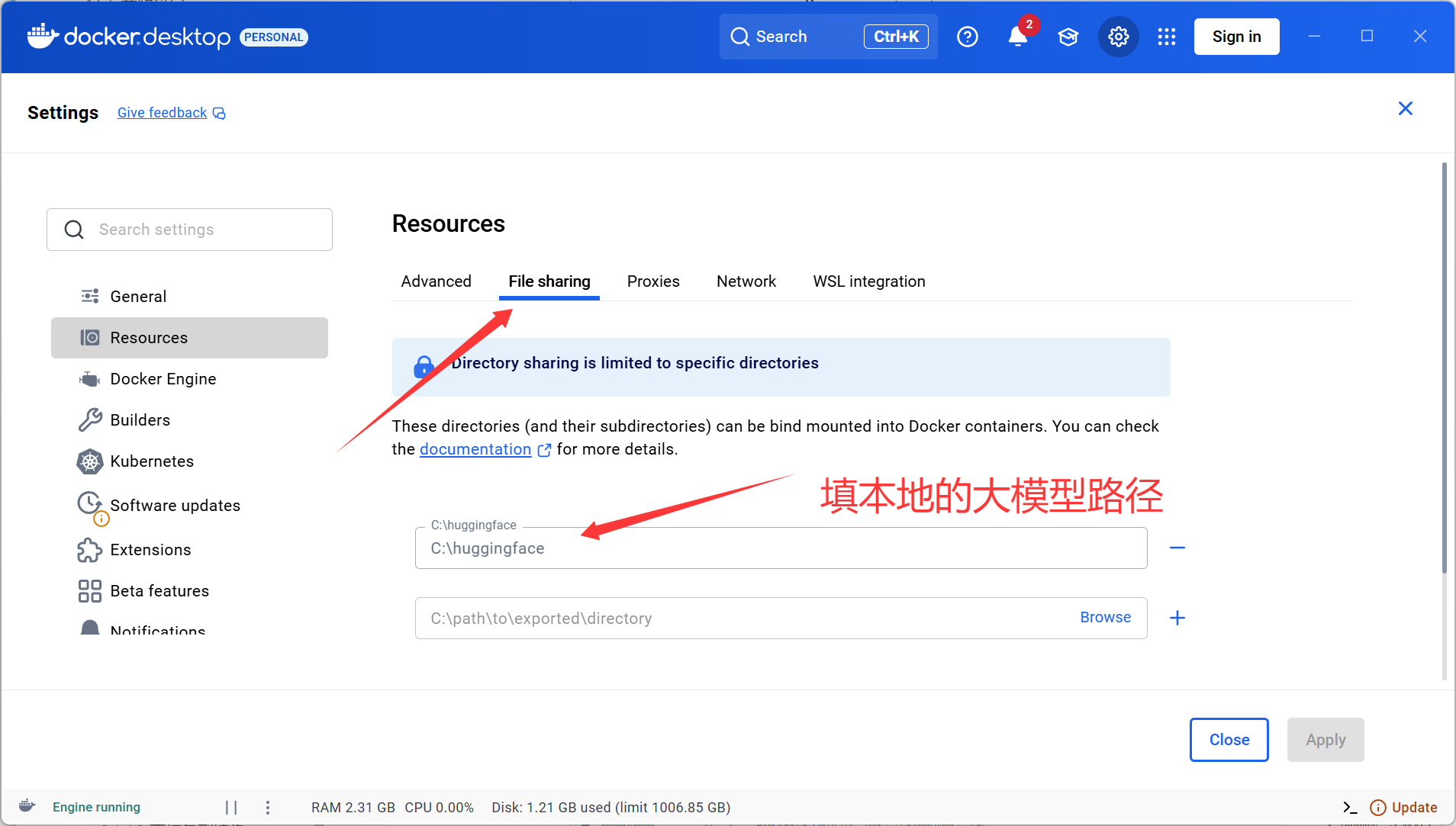Open the Proxies tab
Screen dimensions: 1456x826
tap(653, 281)
